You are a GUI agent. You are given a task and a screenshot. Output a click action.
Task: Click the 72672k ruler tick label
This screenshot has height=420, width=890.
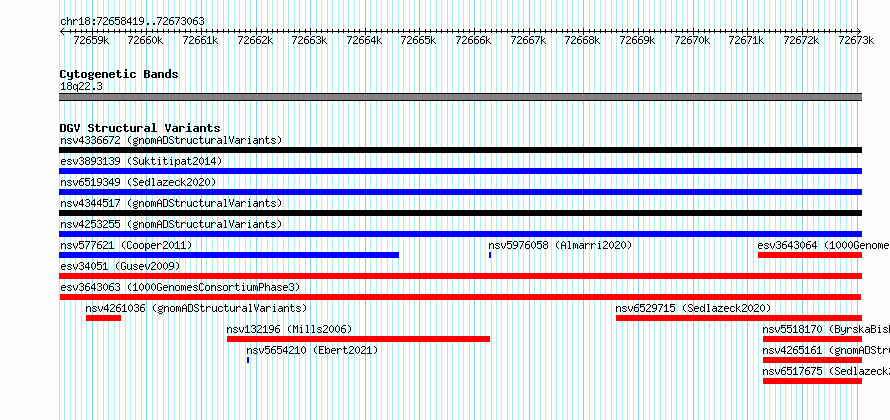(x=801, y=40)
